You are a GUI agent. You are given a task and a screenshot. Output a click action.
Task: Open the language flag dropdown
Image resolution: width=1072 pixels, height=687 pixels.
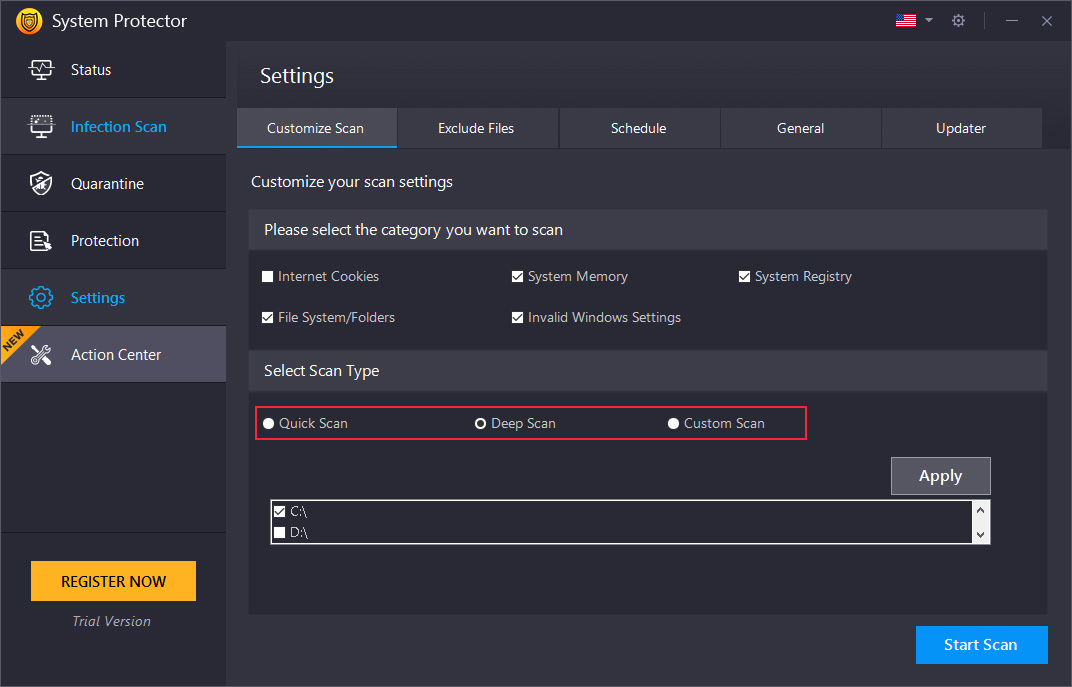pos(929,20)
